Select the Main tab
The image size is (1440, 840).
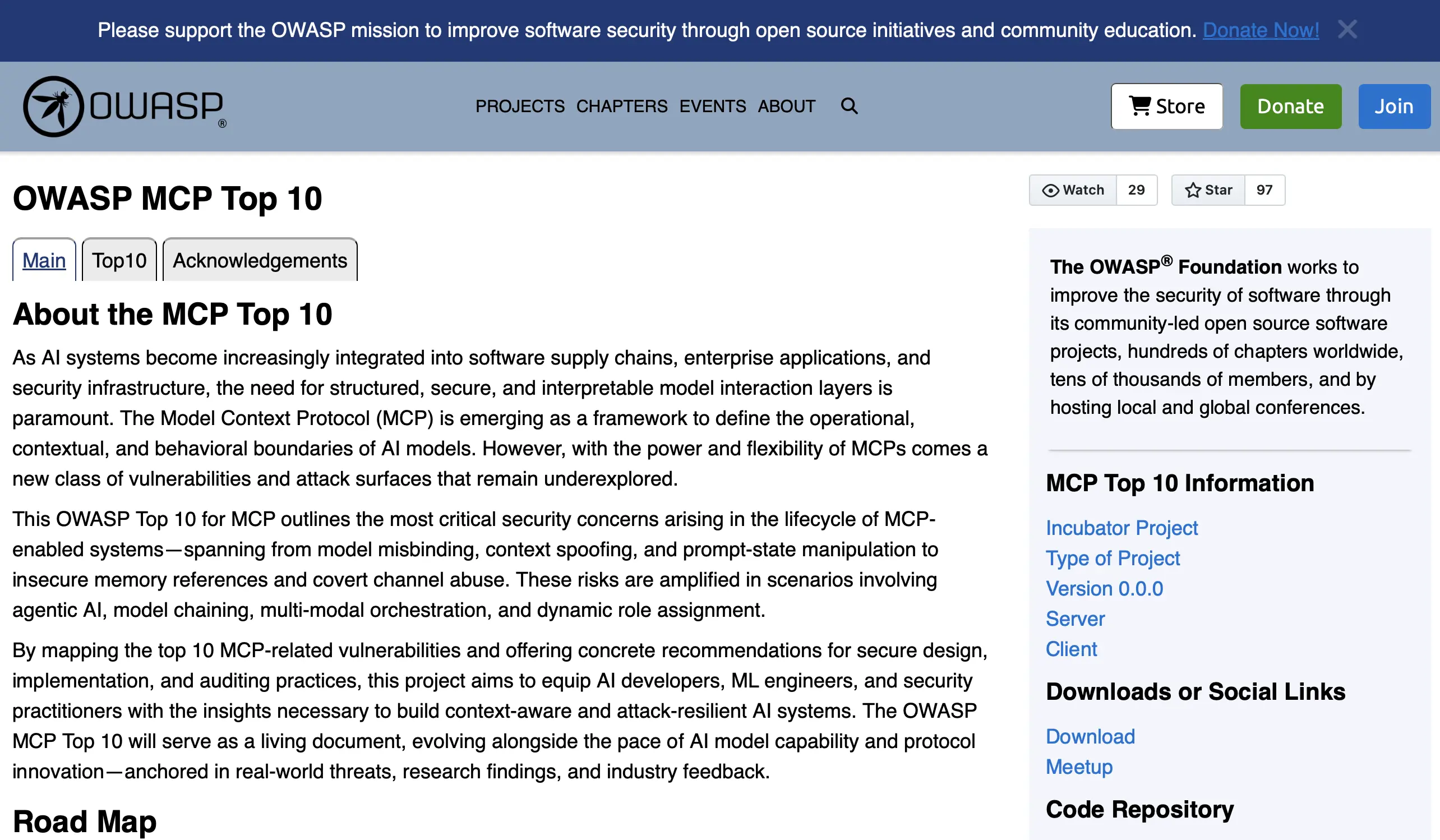(44, 260)
